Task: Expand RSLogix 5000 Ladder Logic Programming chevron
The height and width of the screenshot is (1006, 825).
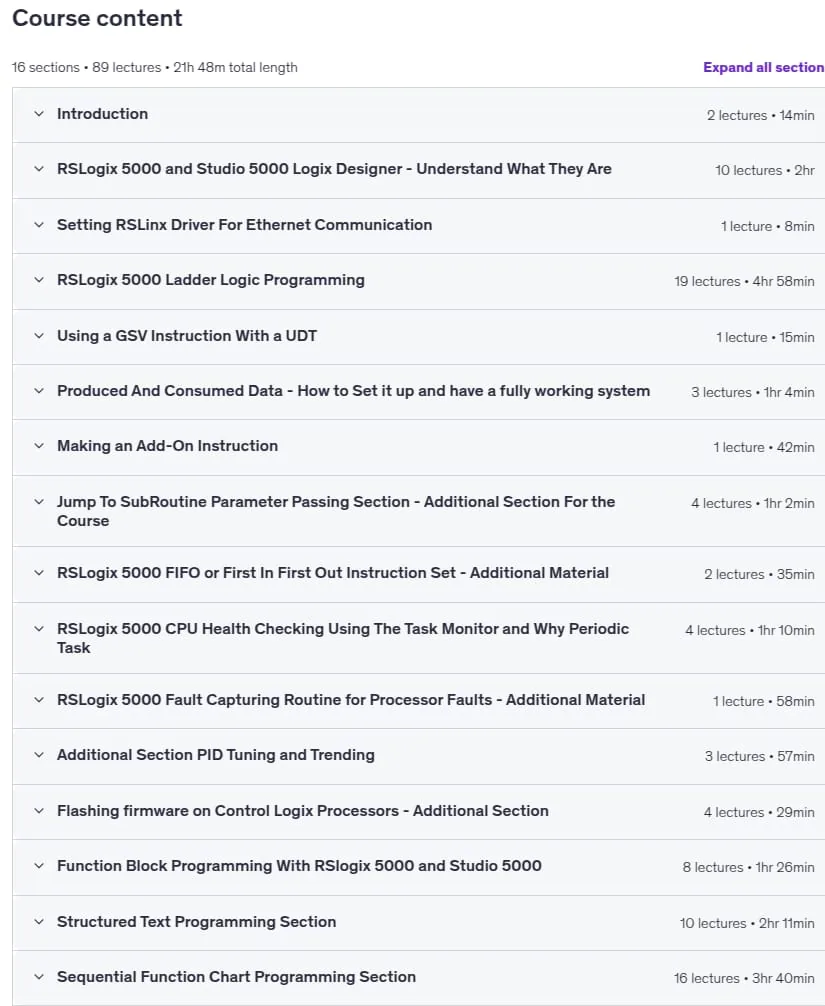Action: (39, 280)
